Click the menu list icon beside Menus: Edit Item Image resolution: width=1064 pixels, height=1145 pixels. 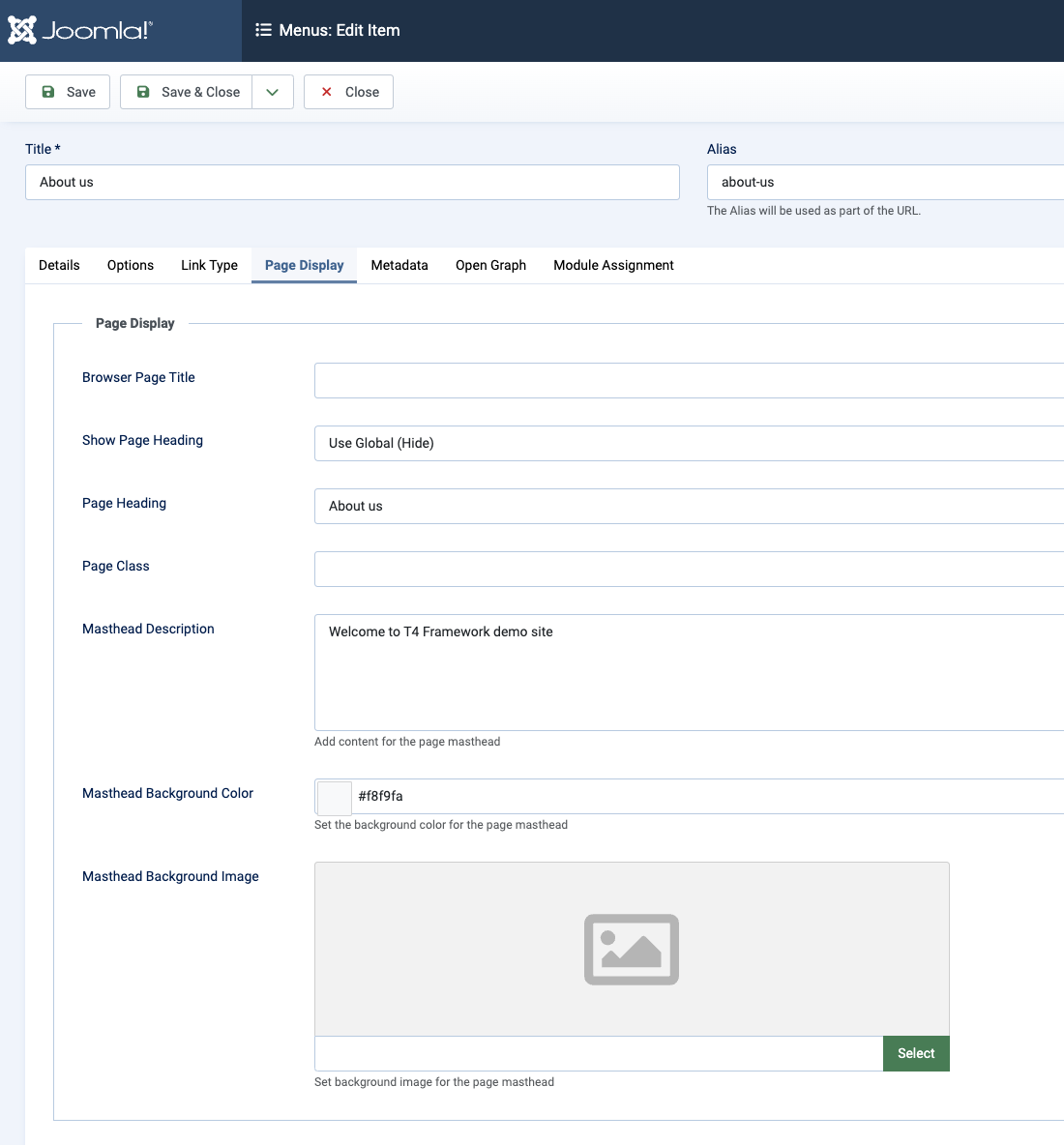click(x=263, y=30)
